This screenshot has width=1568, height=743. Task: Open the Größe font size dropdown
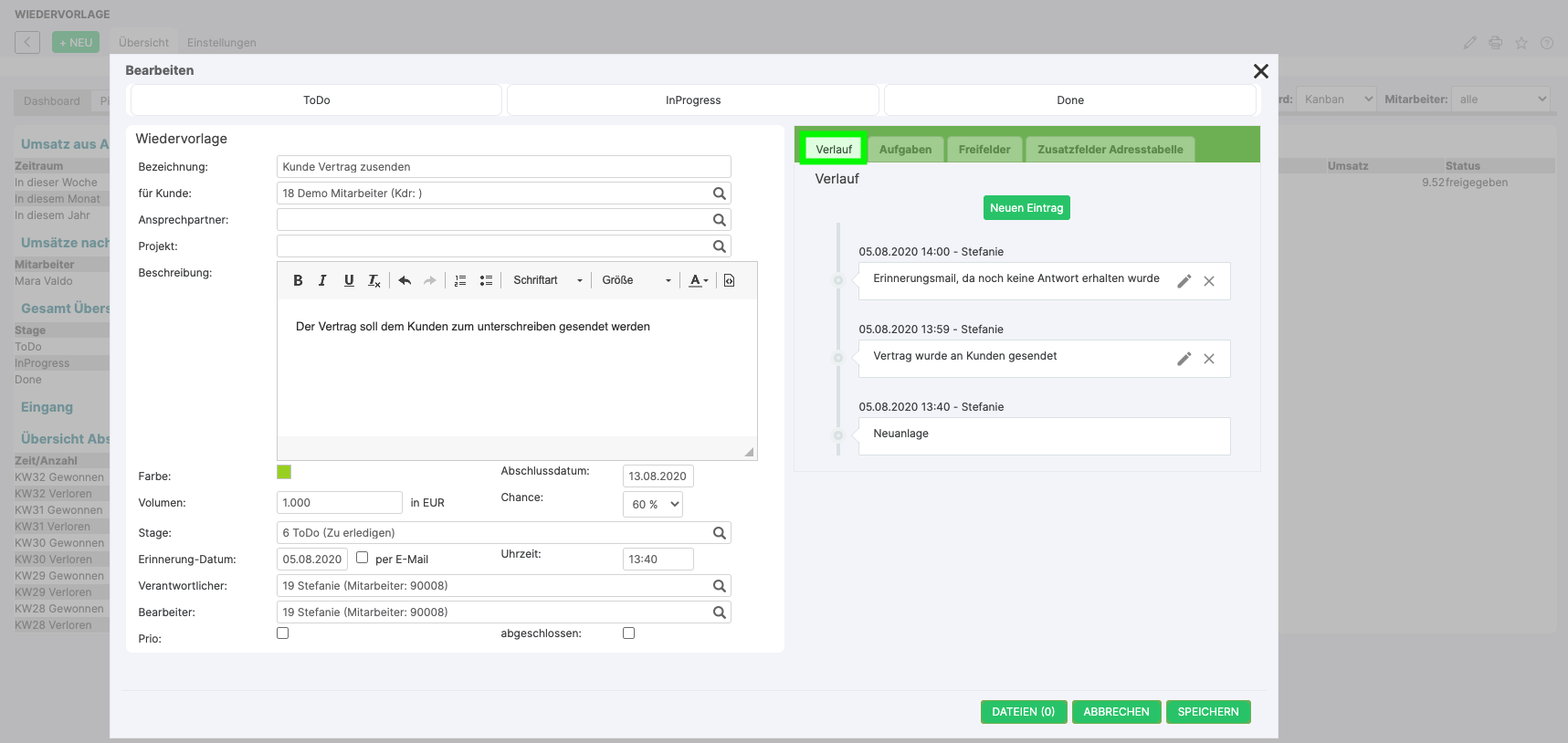[637, 280]
